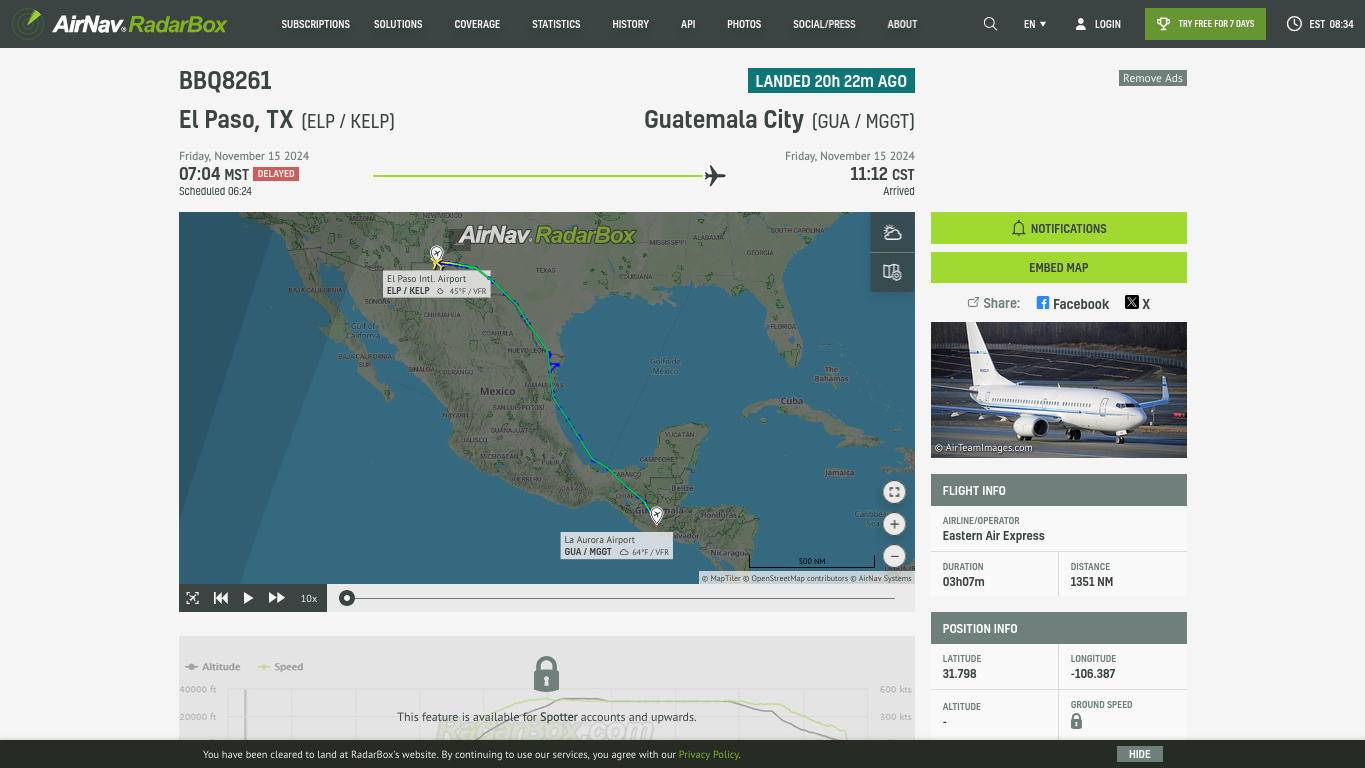Select the Guatemala City destination heading
Screen dimensions: 1365x768
pos(779,120)
